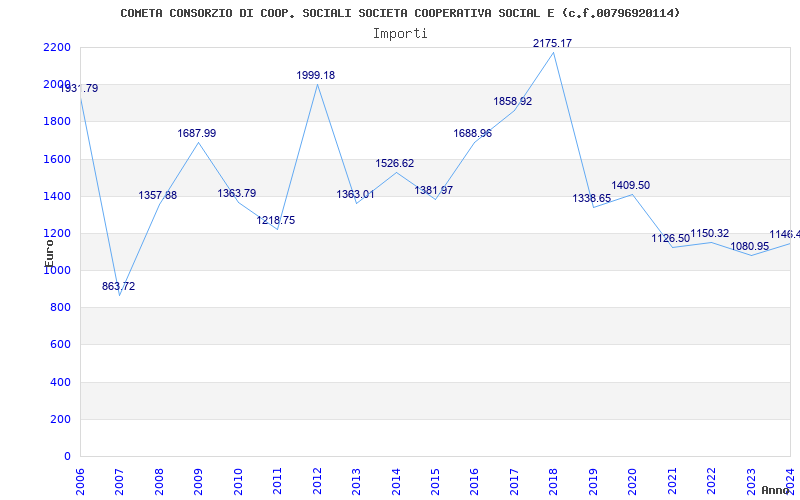The width and height of the screenshot is (800, 500).
Task: Click the Importi chart subtitle
Action: [x=400, y=33]
